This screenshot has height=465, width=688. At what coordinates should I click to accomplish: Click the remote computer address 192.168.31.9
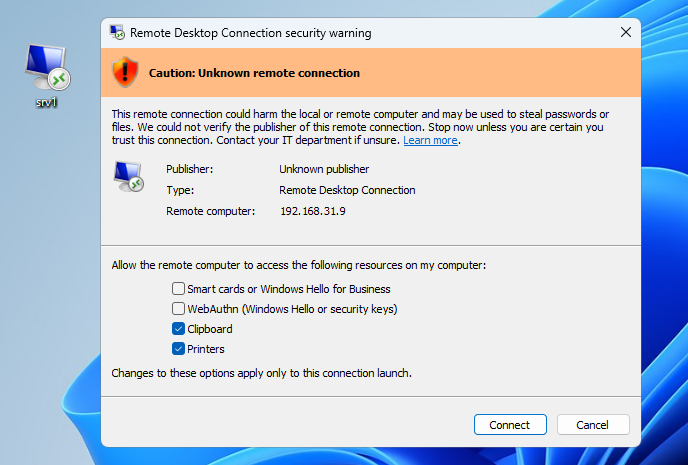(x=312, y=211)
